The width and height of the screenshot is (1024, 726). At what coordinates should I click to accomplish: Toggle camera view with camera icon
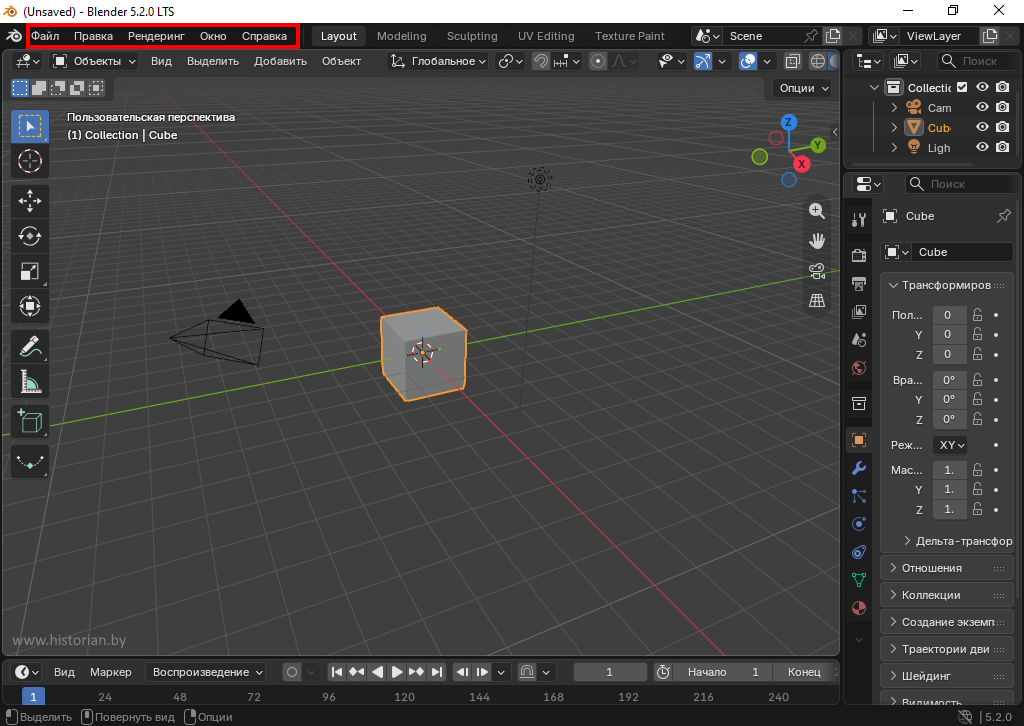817,271
